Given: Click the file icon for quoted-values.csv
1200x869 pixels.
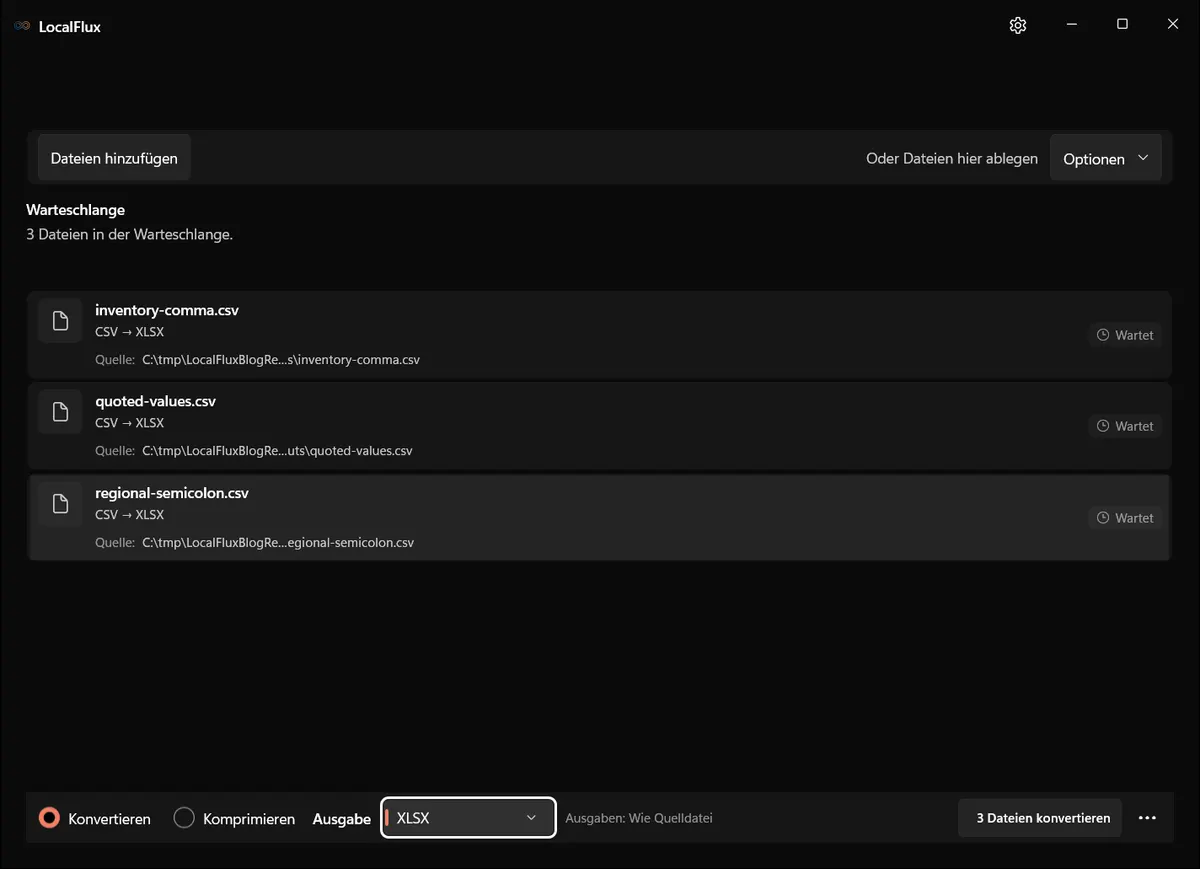Looking at the screenshot, I should click(60, 412).
